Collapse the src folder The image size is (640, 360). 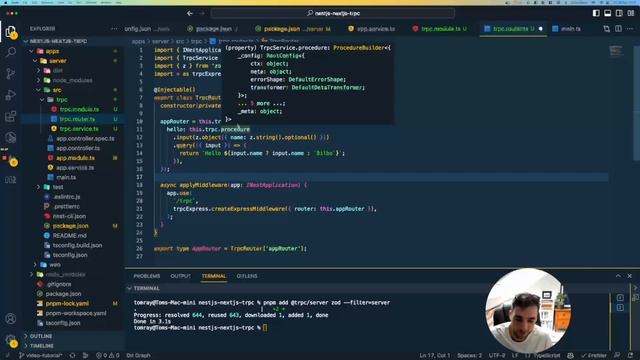[x=38, y=90]
